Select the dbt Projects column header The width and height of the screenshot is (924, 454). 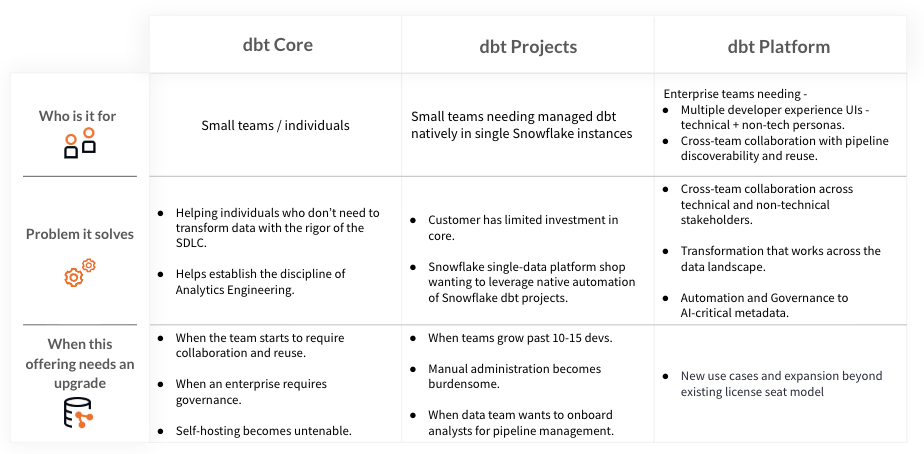(528, 47)
